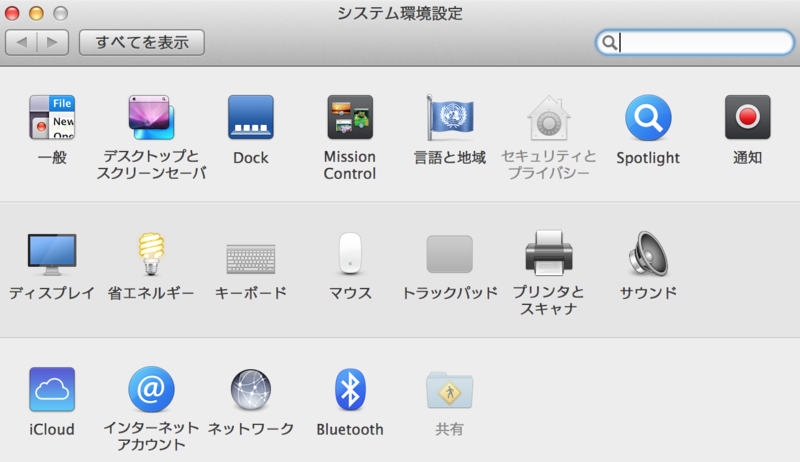Open サウンド speaker icon
Screen dimensions: 800x462
point(648,253)
